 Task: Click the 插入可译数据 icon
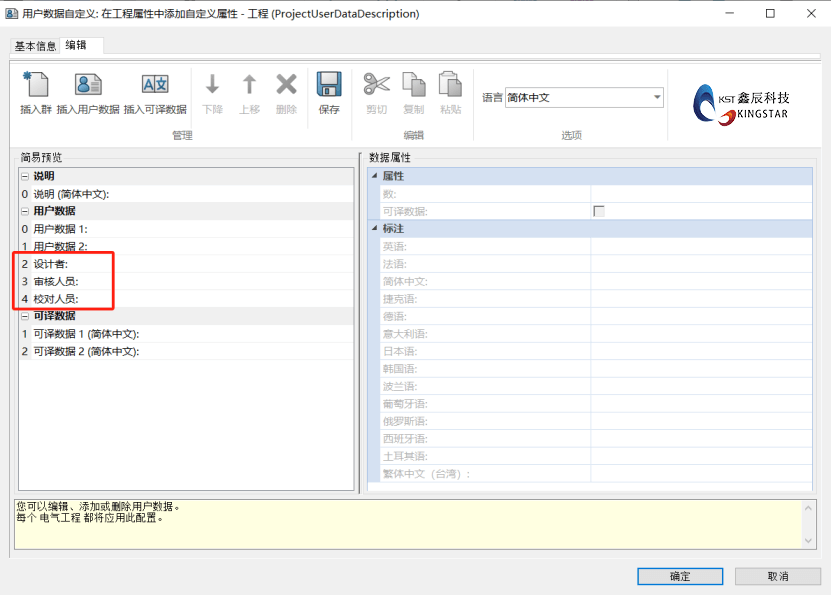(155, 86)
